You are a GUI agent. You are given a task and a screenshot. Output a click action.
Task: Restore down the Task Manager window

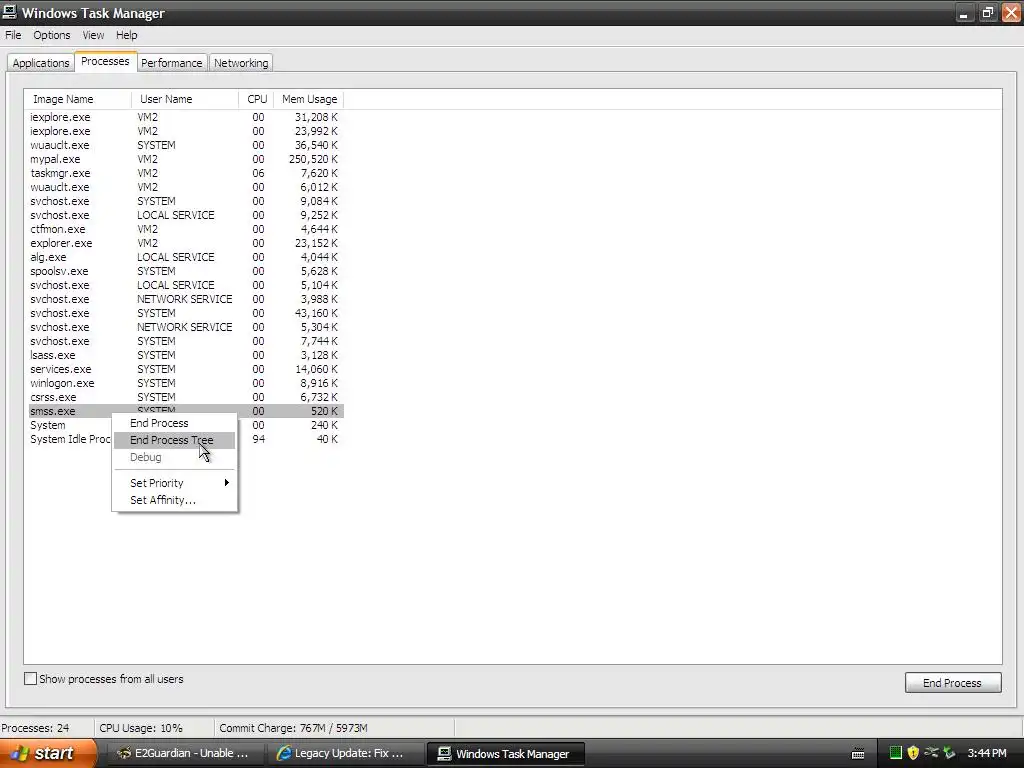pos(987,13)
